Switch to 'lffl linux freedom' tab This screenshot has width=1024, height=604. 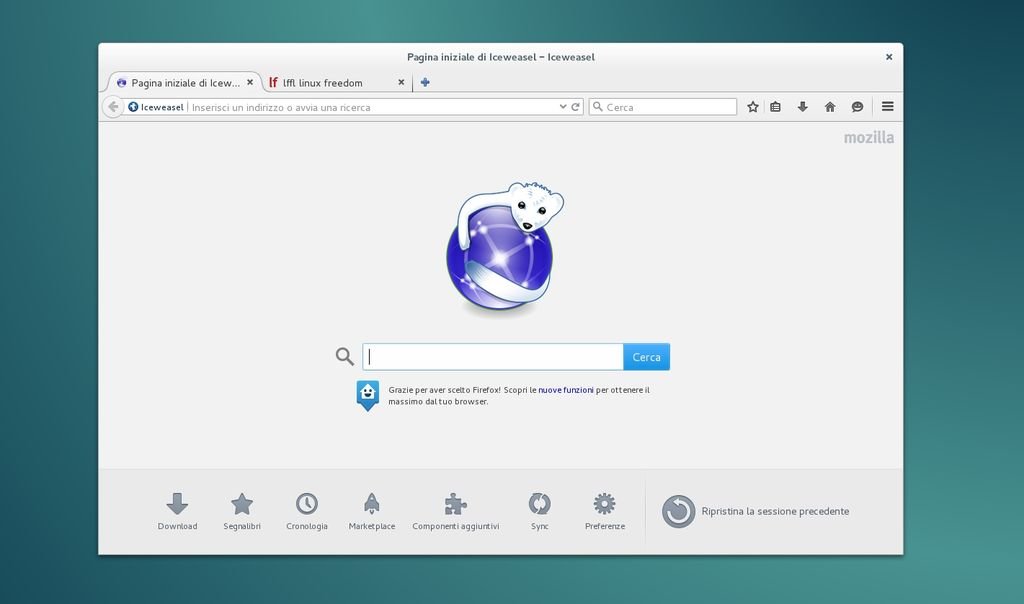tap(337, 82)
